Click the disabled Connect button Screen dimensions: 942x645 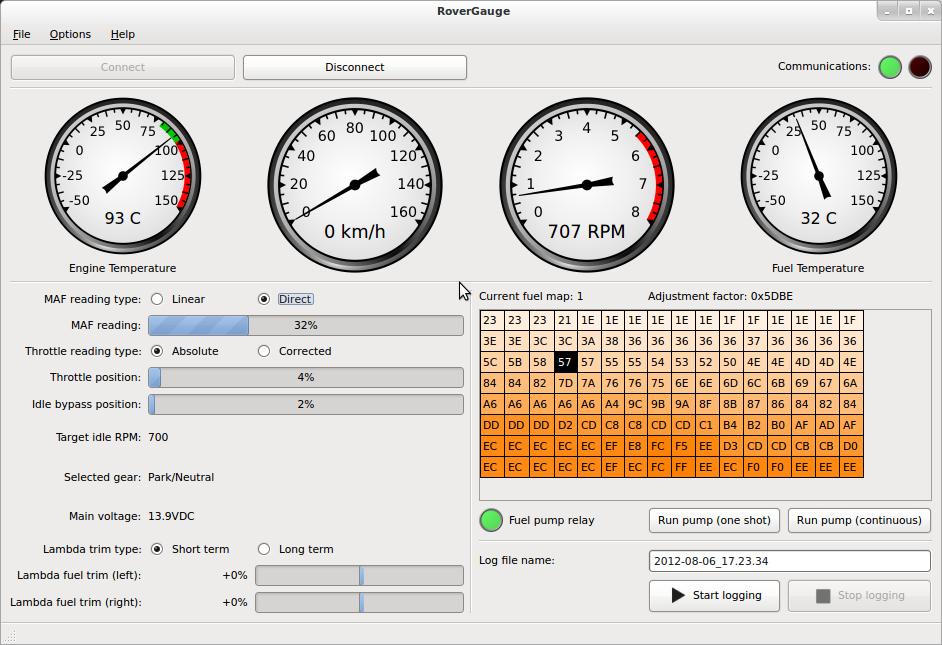click(x=123, y=67)
